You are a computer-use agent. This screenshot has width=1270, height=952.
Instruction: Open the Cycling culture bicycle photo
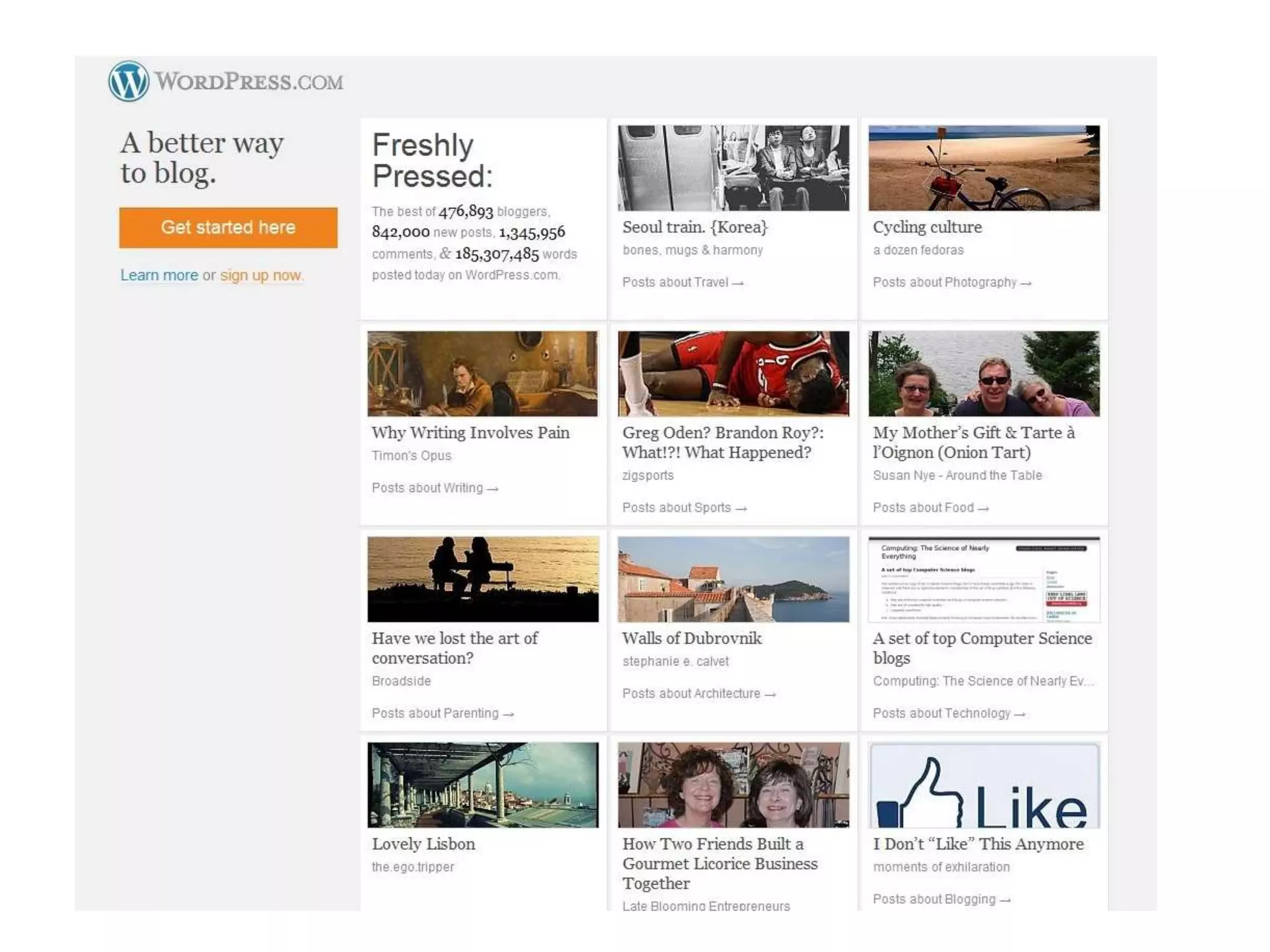(x=984, y=168)
